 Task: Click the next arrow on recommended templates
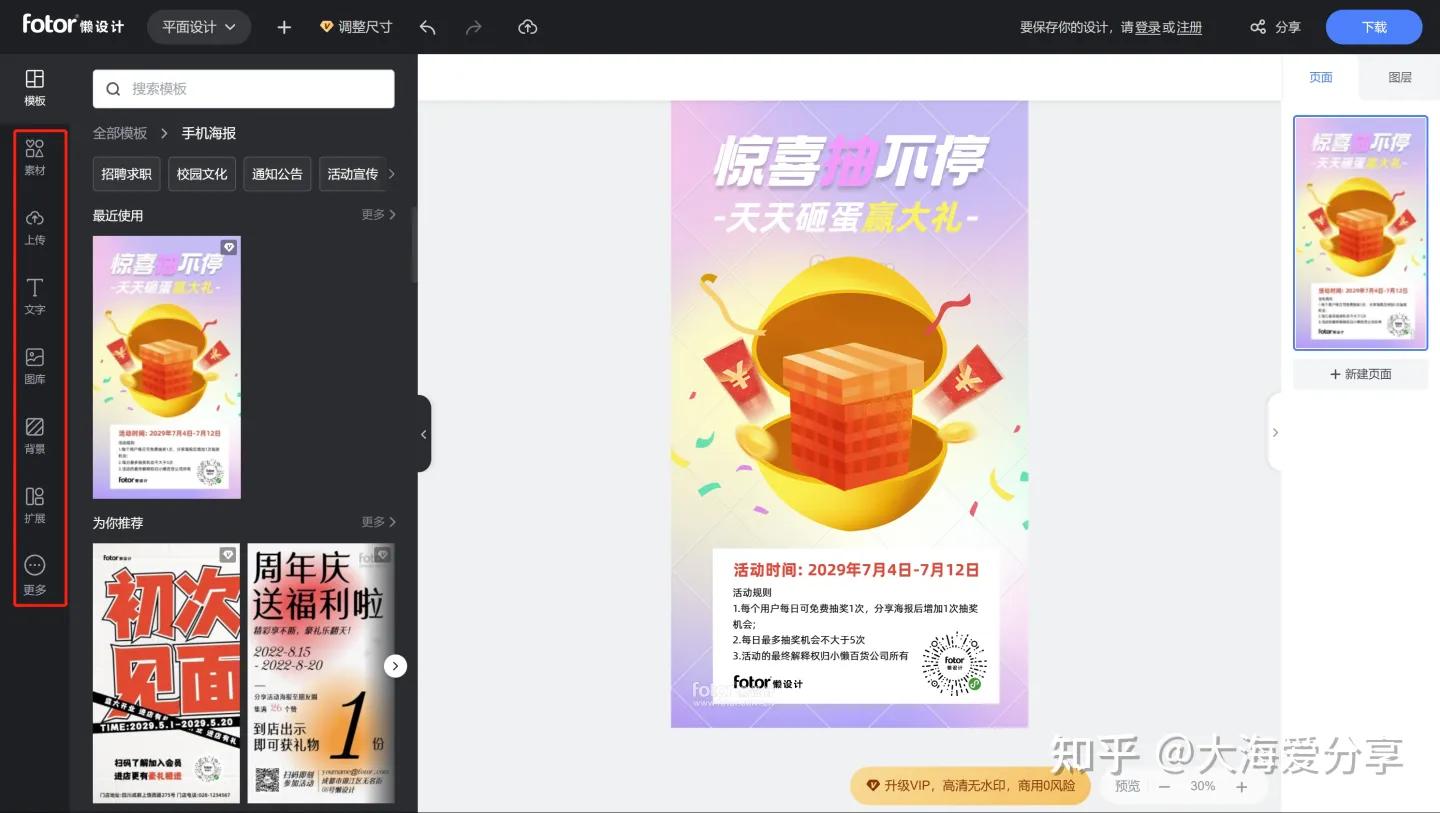pyautogui.click(x=395, y=665)
